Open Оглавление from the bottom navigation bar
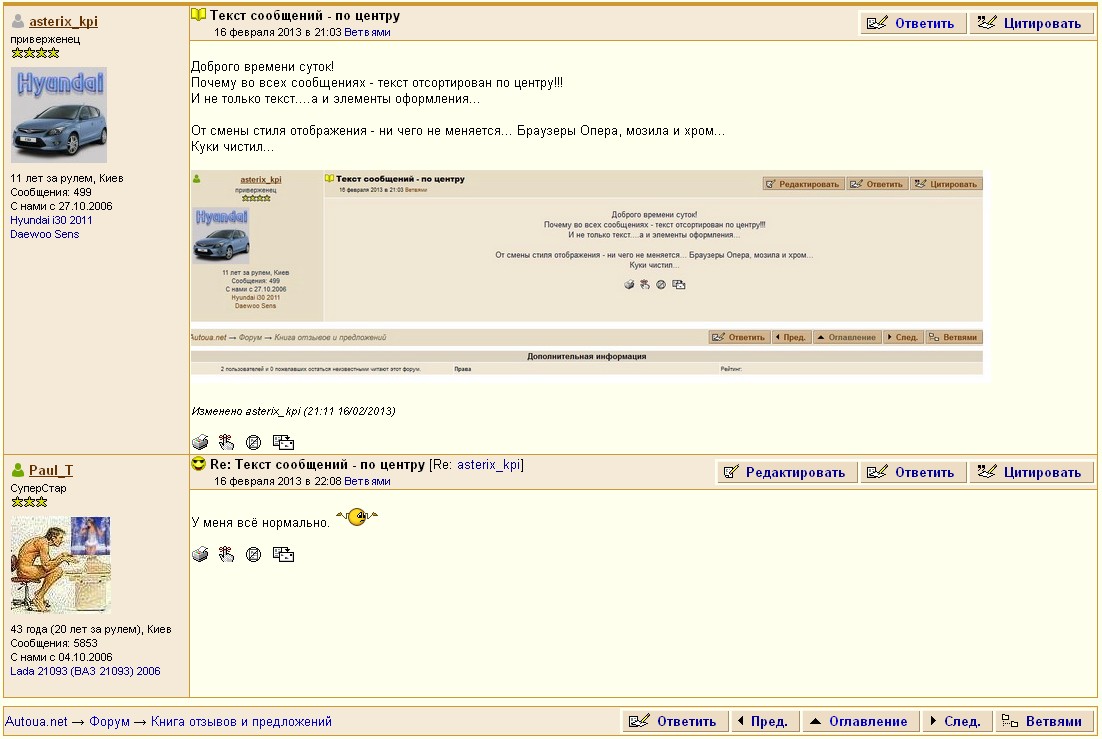This screenshot has height=739, width=1102. (858, 721)
